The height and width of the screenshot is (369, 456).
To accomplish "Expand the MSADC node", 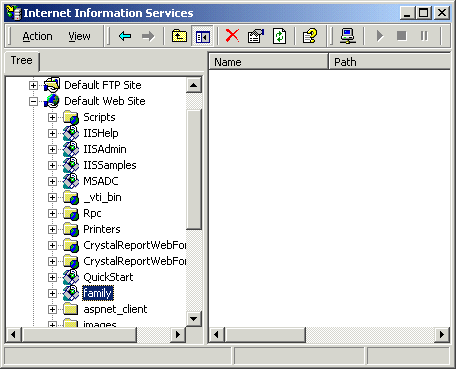I will tap(52, 181).
